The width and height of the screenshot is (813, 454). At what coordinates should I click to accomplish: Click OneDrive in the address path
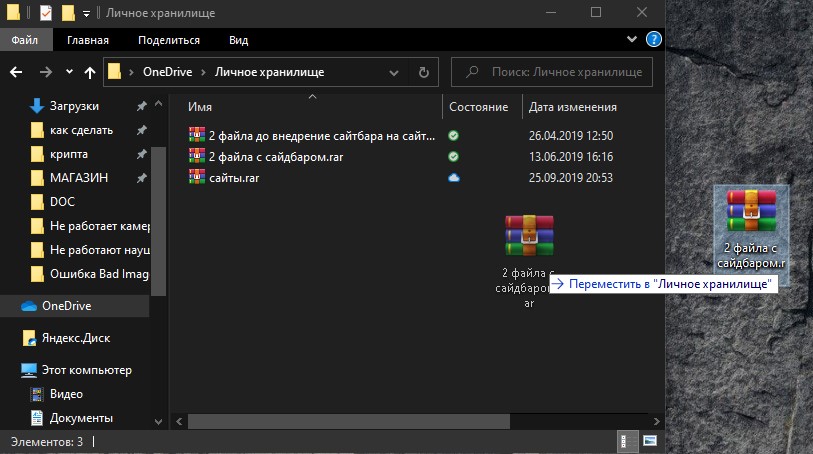[x=167, y=72]
